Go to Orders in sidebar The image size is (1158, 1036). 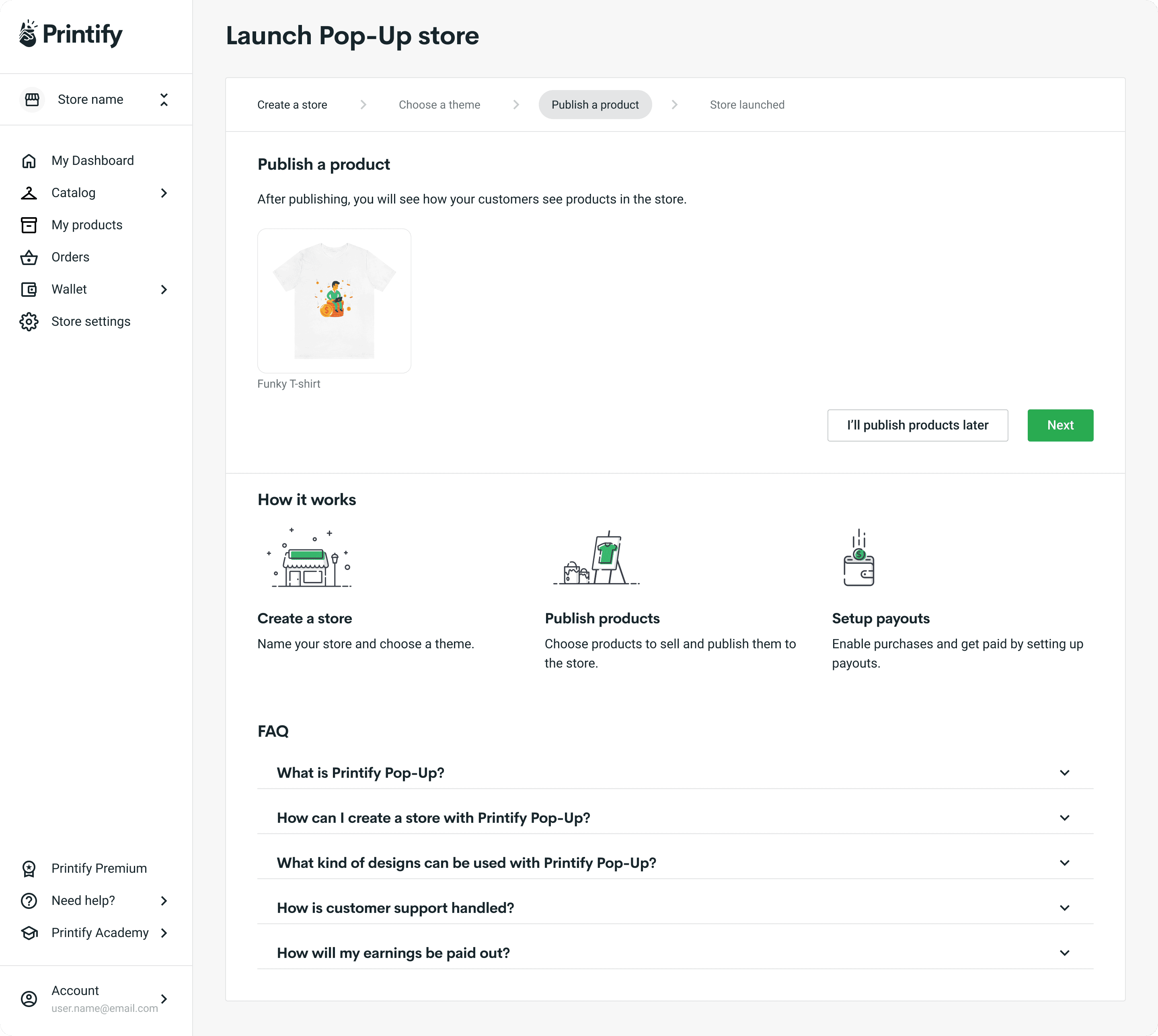point(70,257)
